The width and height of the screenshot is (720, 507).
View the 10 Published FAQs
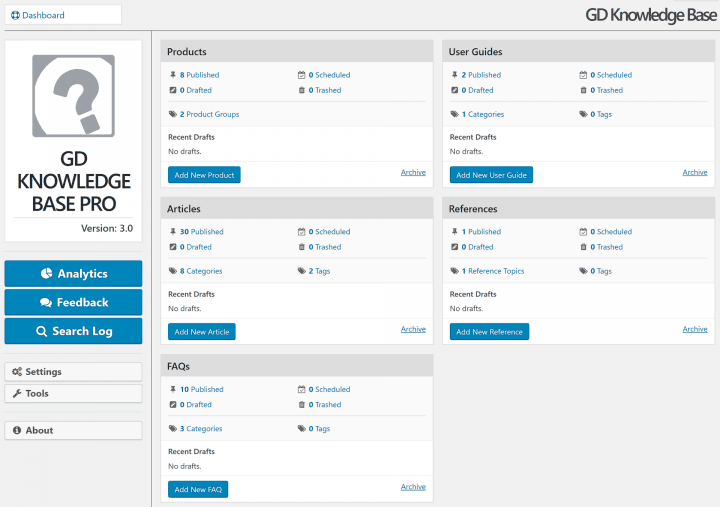(202, 389)
